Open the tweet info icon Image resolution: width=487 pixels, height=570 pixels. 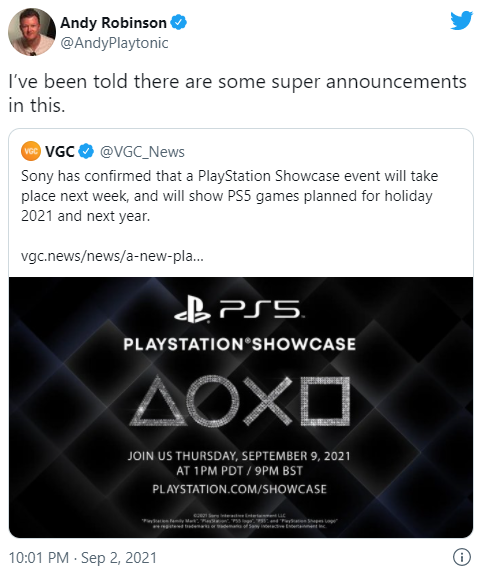pyautogui.click(x=462, y=557)
